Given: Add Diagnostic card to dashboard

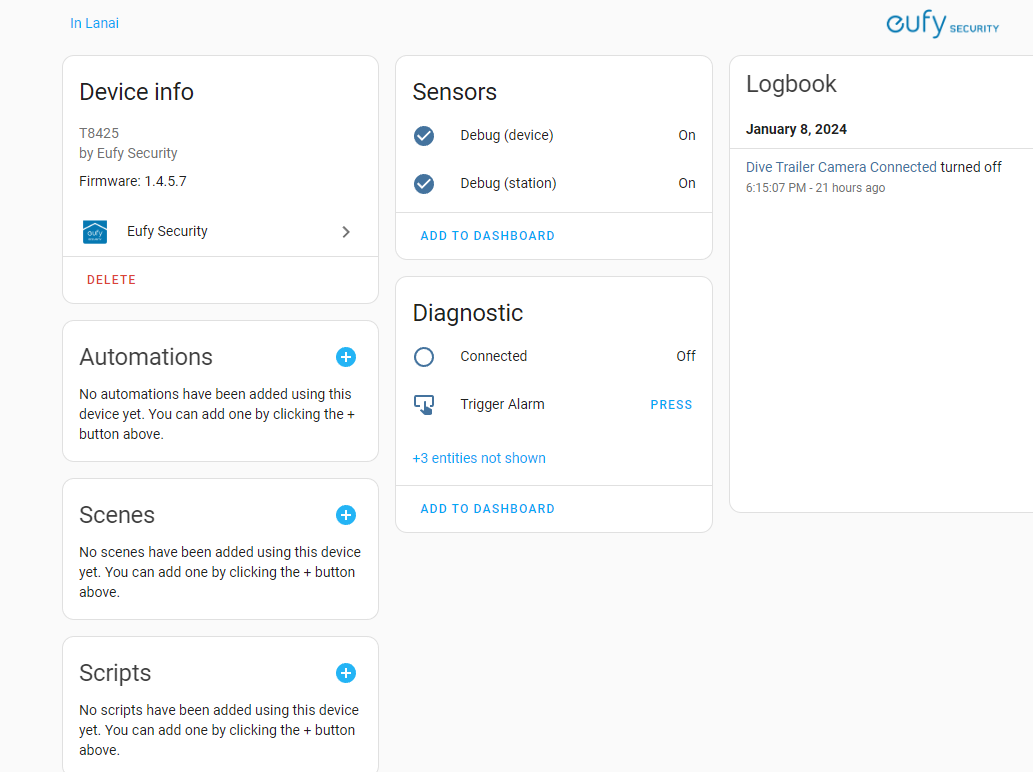Looking at the screenshot, I should click(x=488, y=509).
